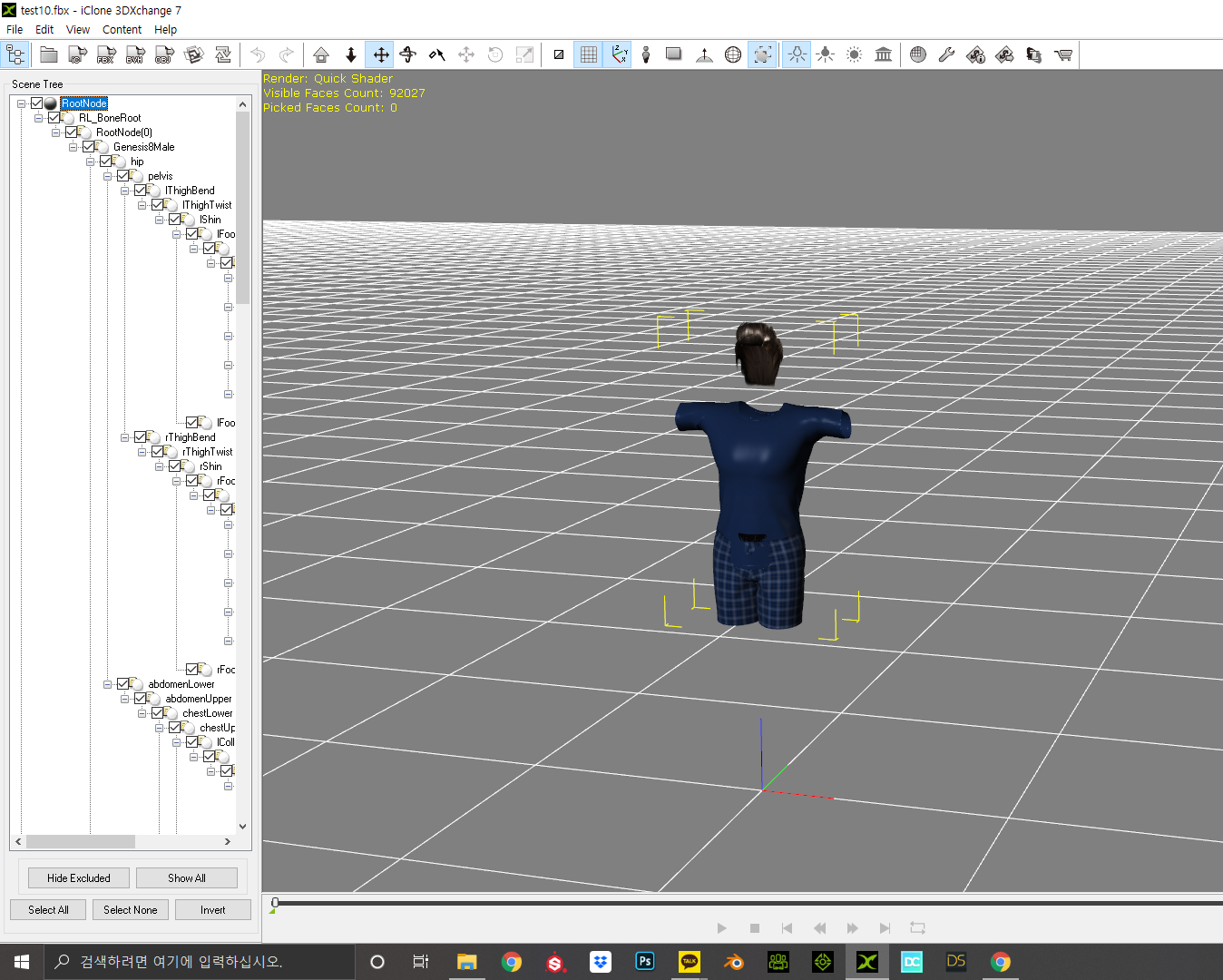1223x980 pixels.
Task: Uncheck the pelvis node checkbox
Action: pos(123,176)
